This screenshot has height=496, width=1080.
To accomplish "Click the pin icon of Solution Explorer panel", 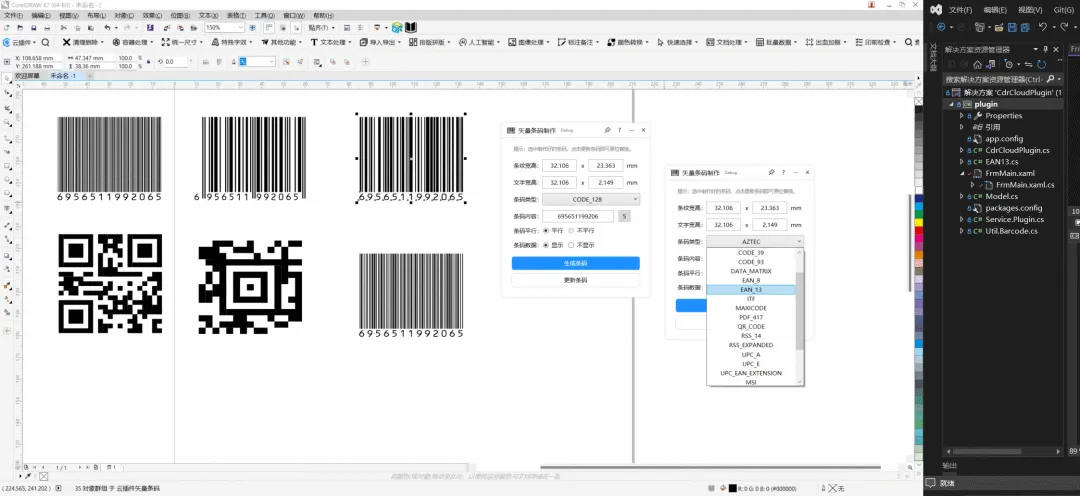I will pyautogui.click(x=1045, y=50).
